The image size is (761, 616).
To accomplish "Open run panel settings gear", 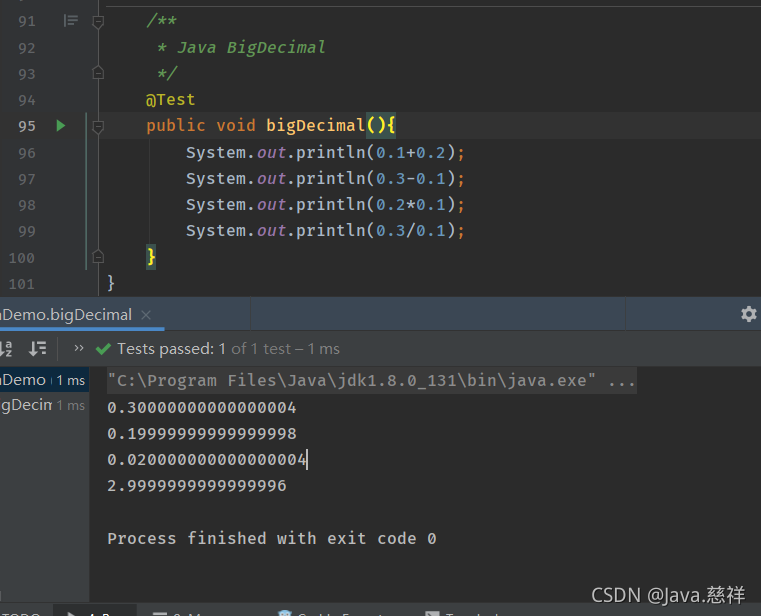I will [x=748, y=314].
